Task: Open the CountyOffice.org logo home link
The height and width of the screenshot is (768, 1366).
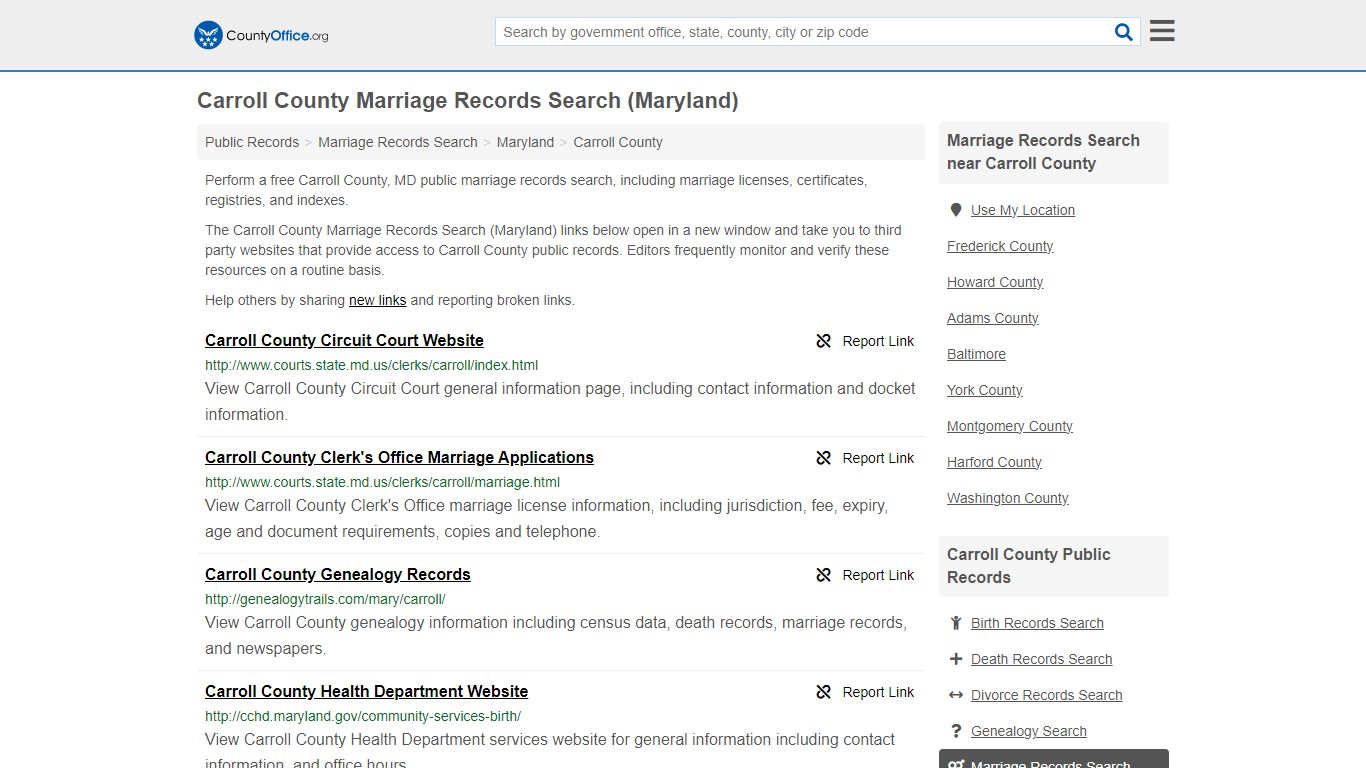Action: coord(261,35)
